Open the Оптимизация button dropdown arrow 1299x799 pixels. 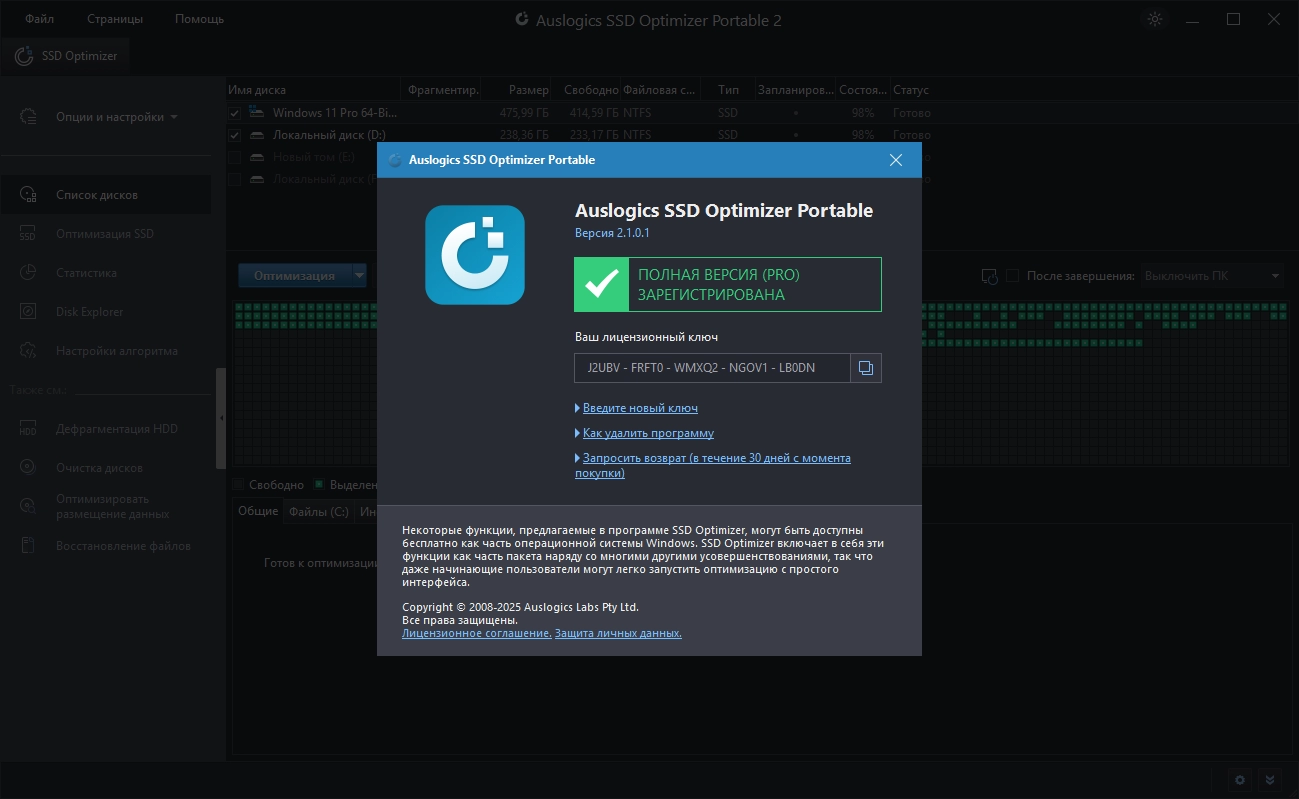(359, 276)
